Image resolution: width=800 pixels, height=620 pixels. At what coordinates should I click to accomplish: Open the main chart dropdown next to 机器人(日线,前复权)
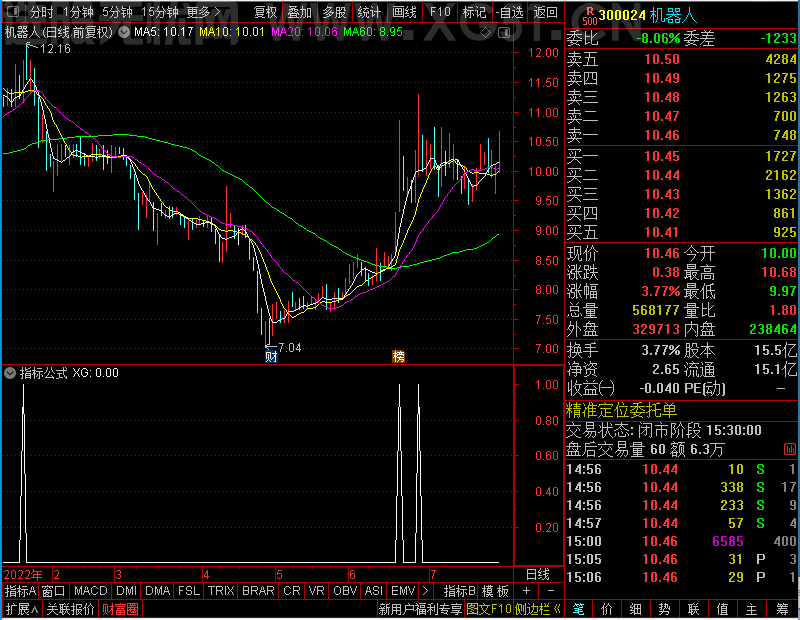[x=124, y=32]
